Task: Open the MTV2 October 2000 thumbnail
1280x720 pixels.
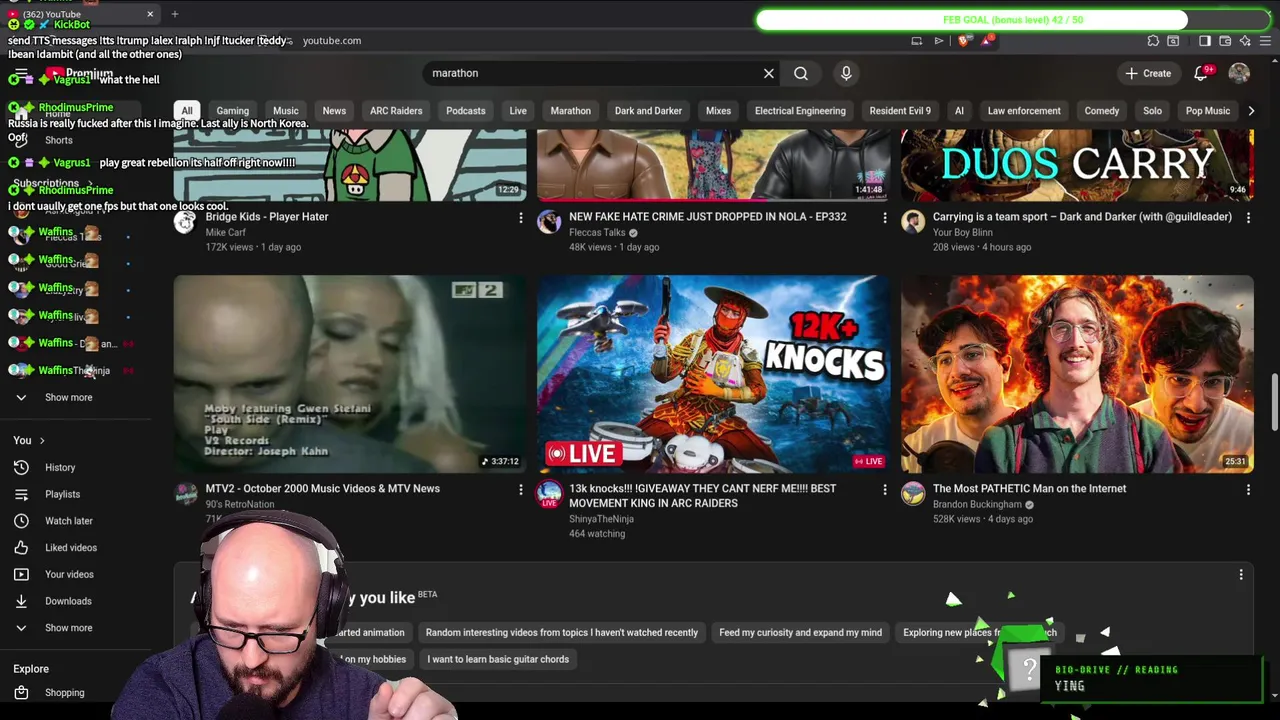Action: point(350,374)
